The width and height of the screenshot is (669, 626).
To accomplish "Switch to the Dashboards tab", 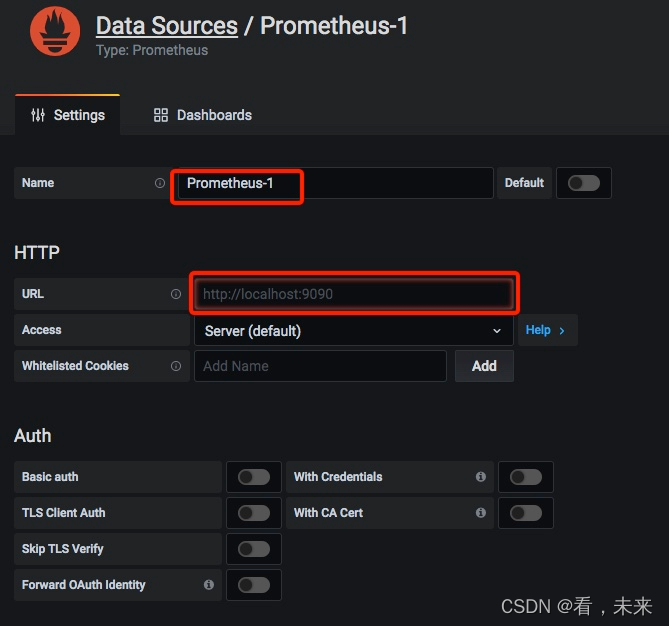I will point(203,115).
